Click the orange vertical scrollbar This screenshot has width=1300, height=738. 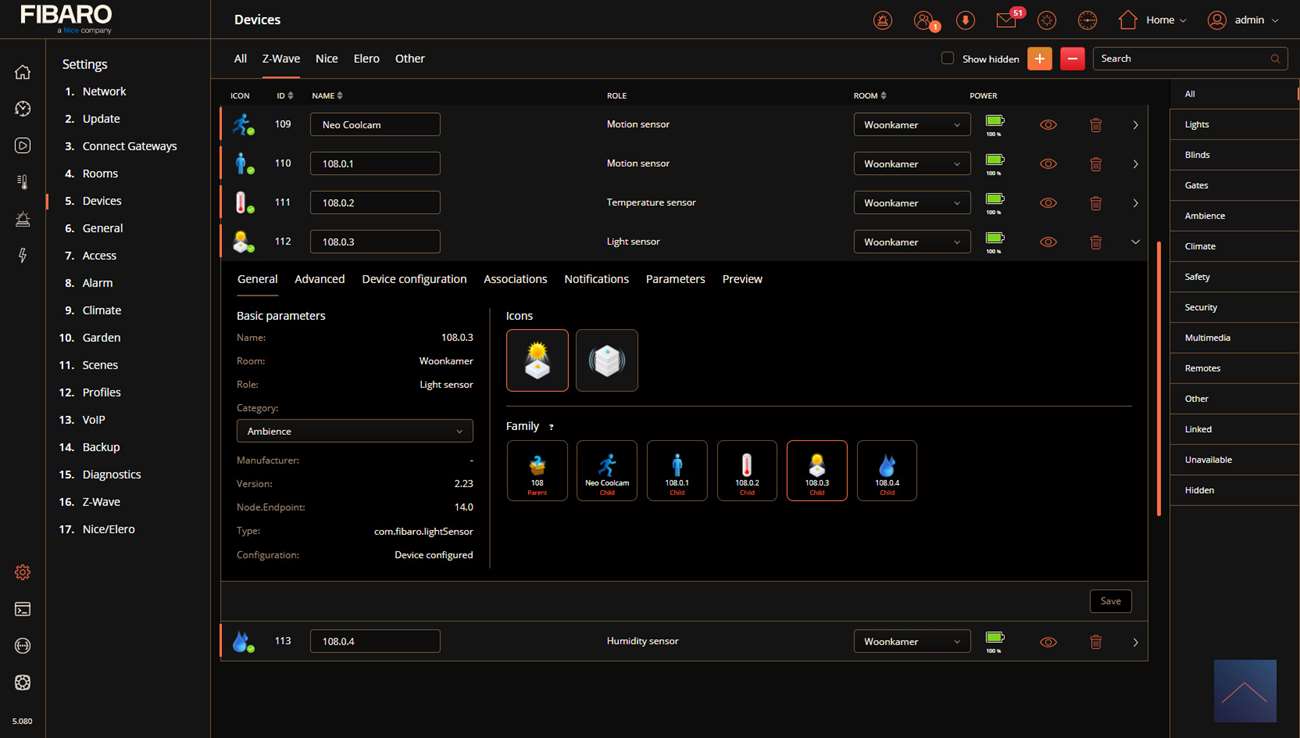coord(1159,378)
